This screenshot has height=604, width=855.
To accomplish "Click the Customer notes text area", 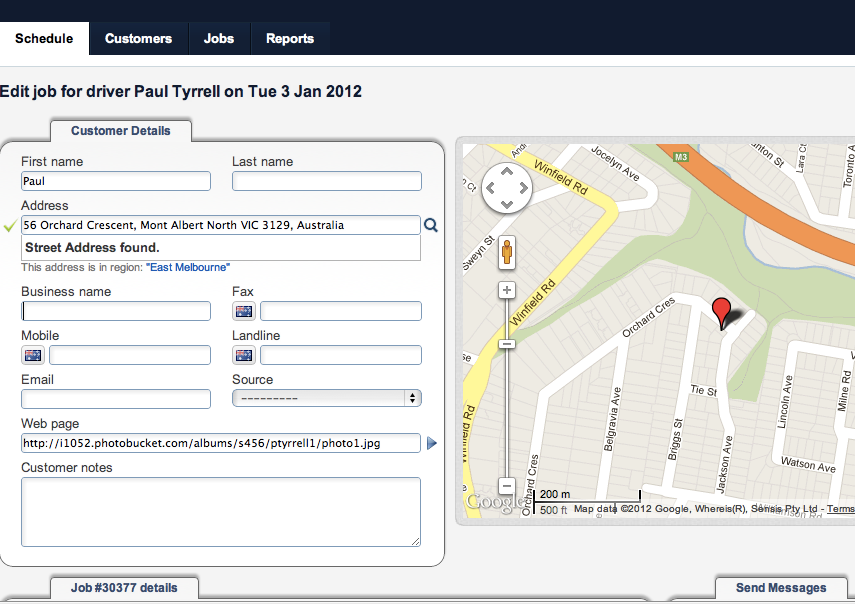I will 221,512.
